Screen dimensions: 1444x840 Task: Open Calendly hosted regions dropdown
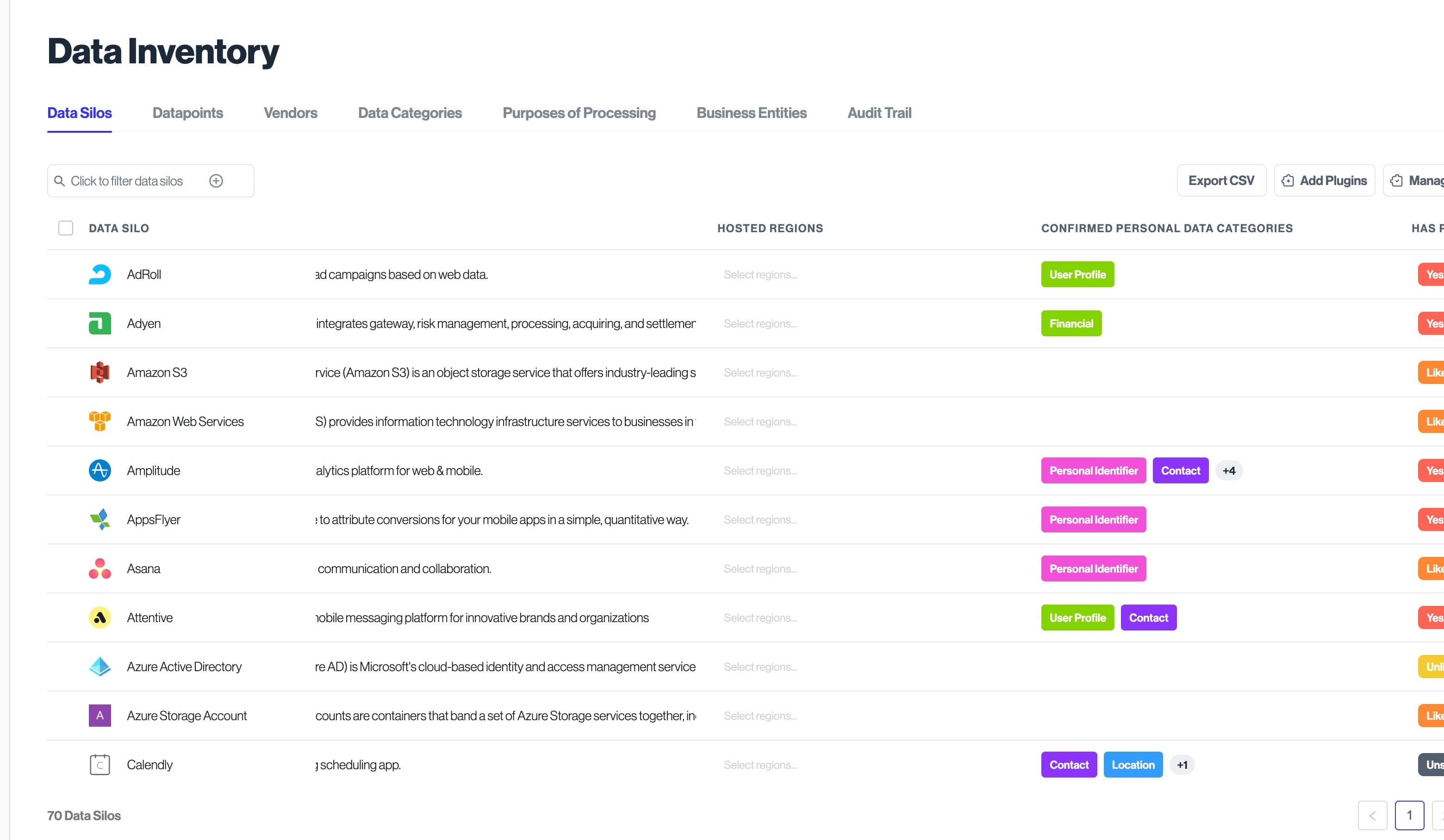pos(760,765)
